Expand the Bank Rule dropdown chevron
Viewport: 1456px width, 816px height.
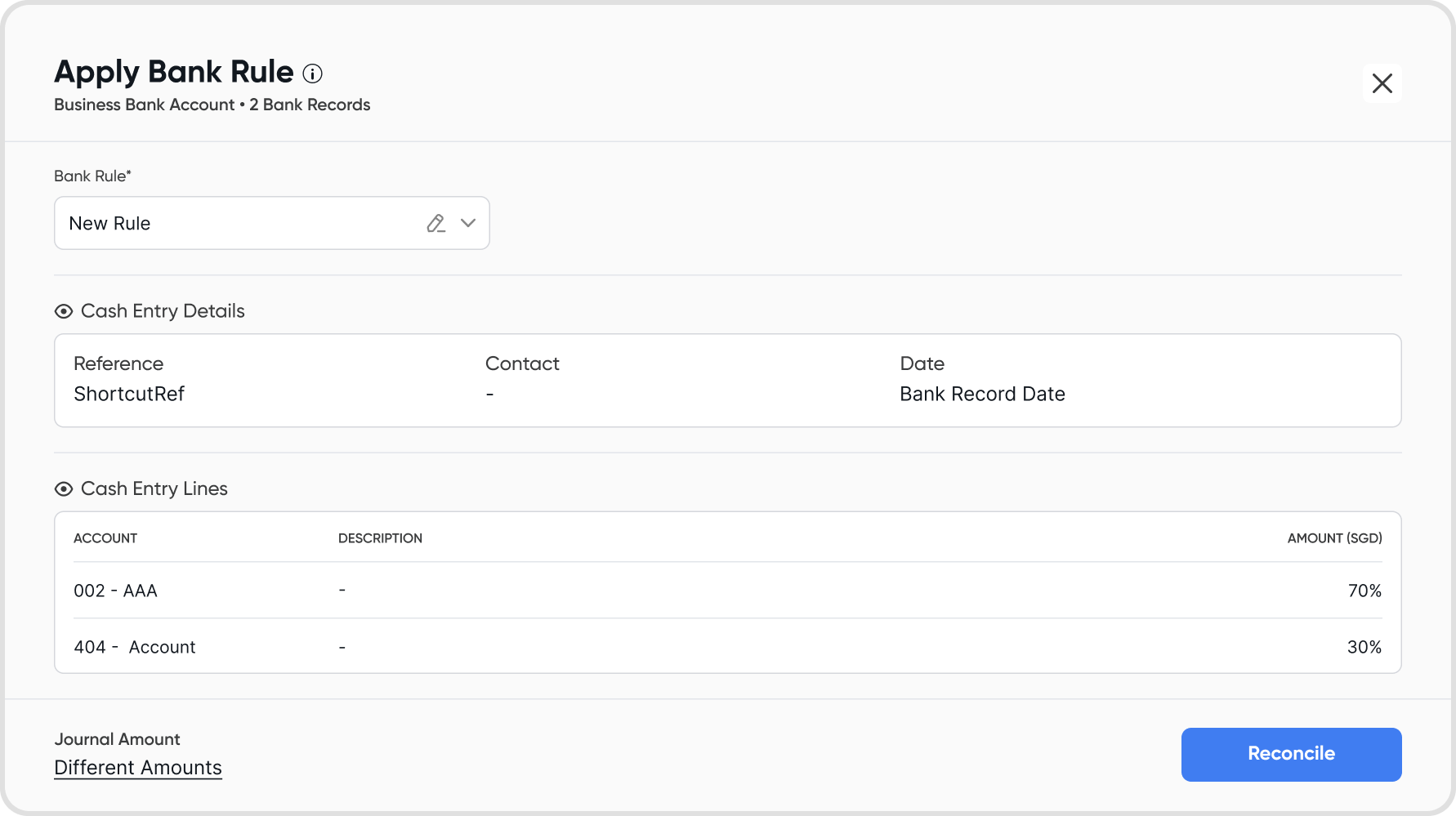tap(468, 223)
